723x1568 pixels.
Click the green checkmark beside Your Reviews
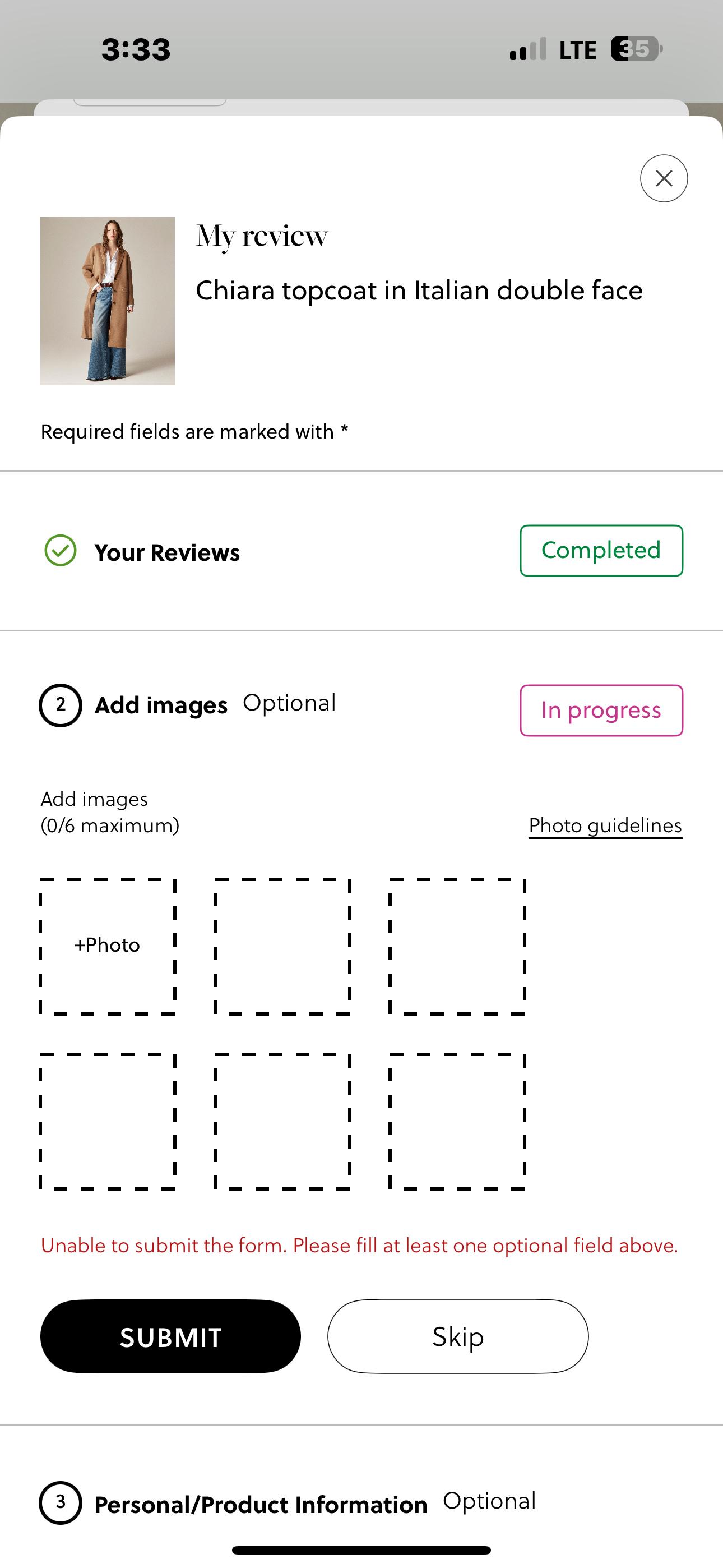(x=61, y=551)
